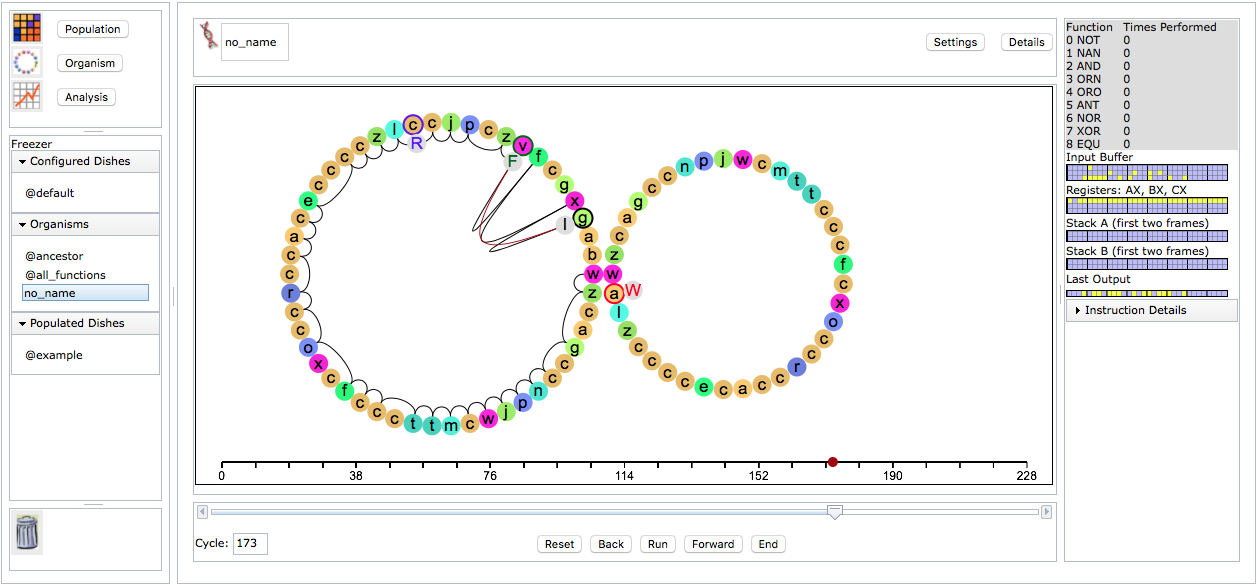This screenshot has width=1257, height=585.
Task: Click the Last Output bit display
Action: click(1146, 293)
